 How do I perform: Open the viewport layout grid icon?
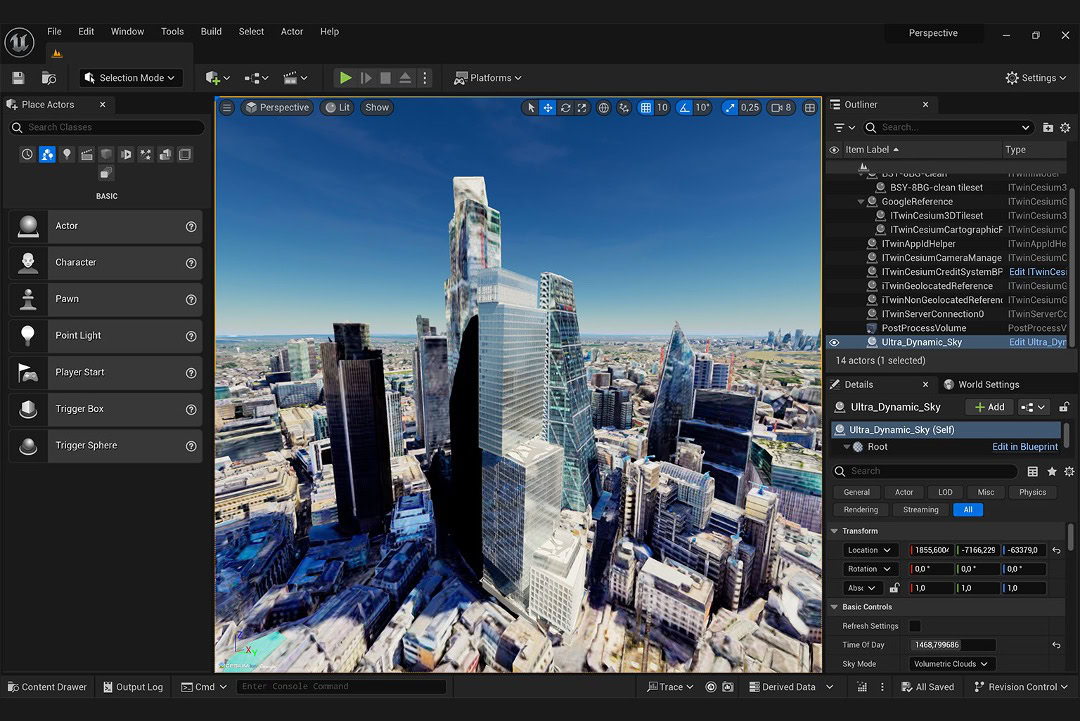click(x=809, y=108)
